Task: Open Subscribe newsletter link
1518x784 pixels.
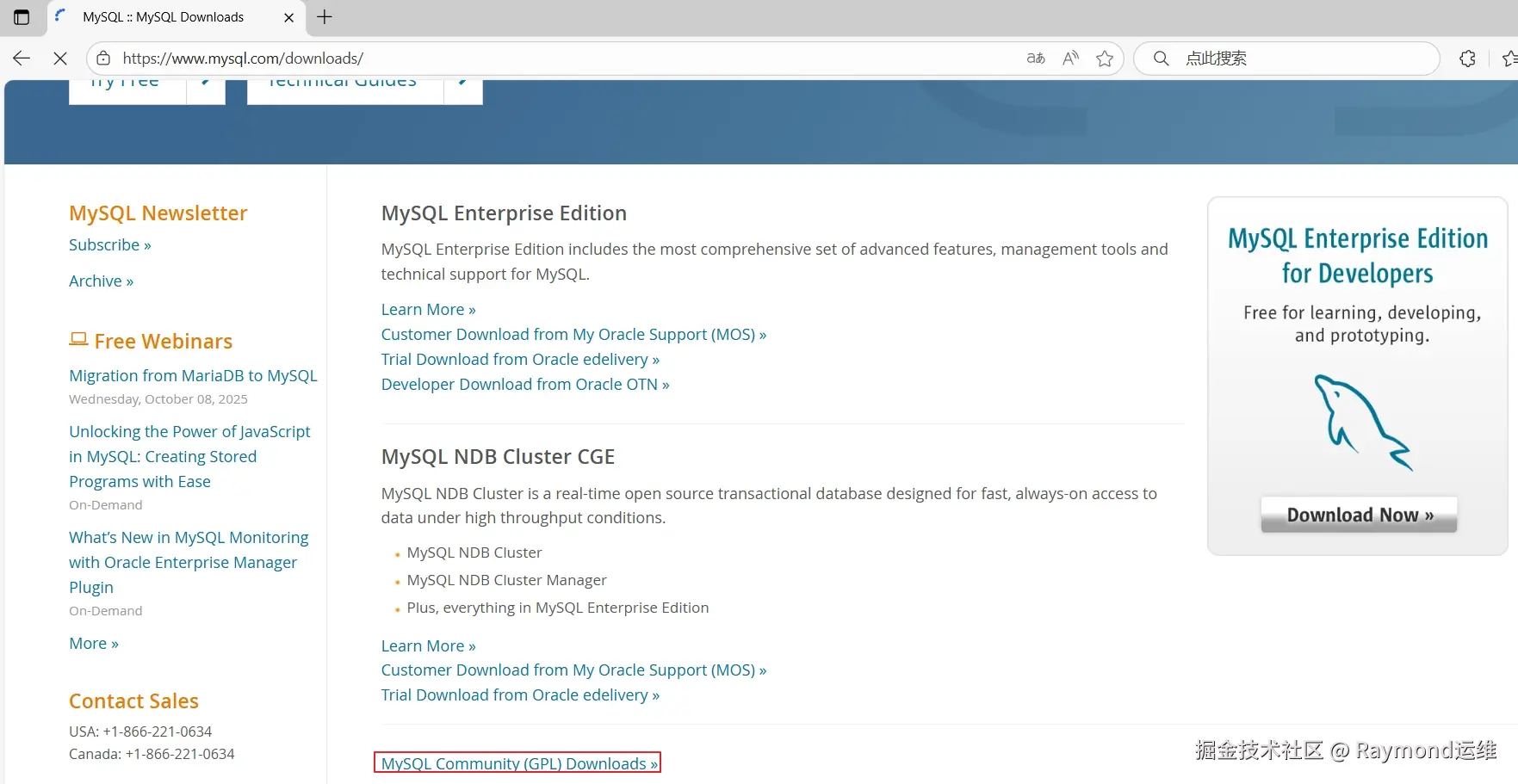Action: (110, 245)
